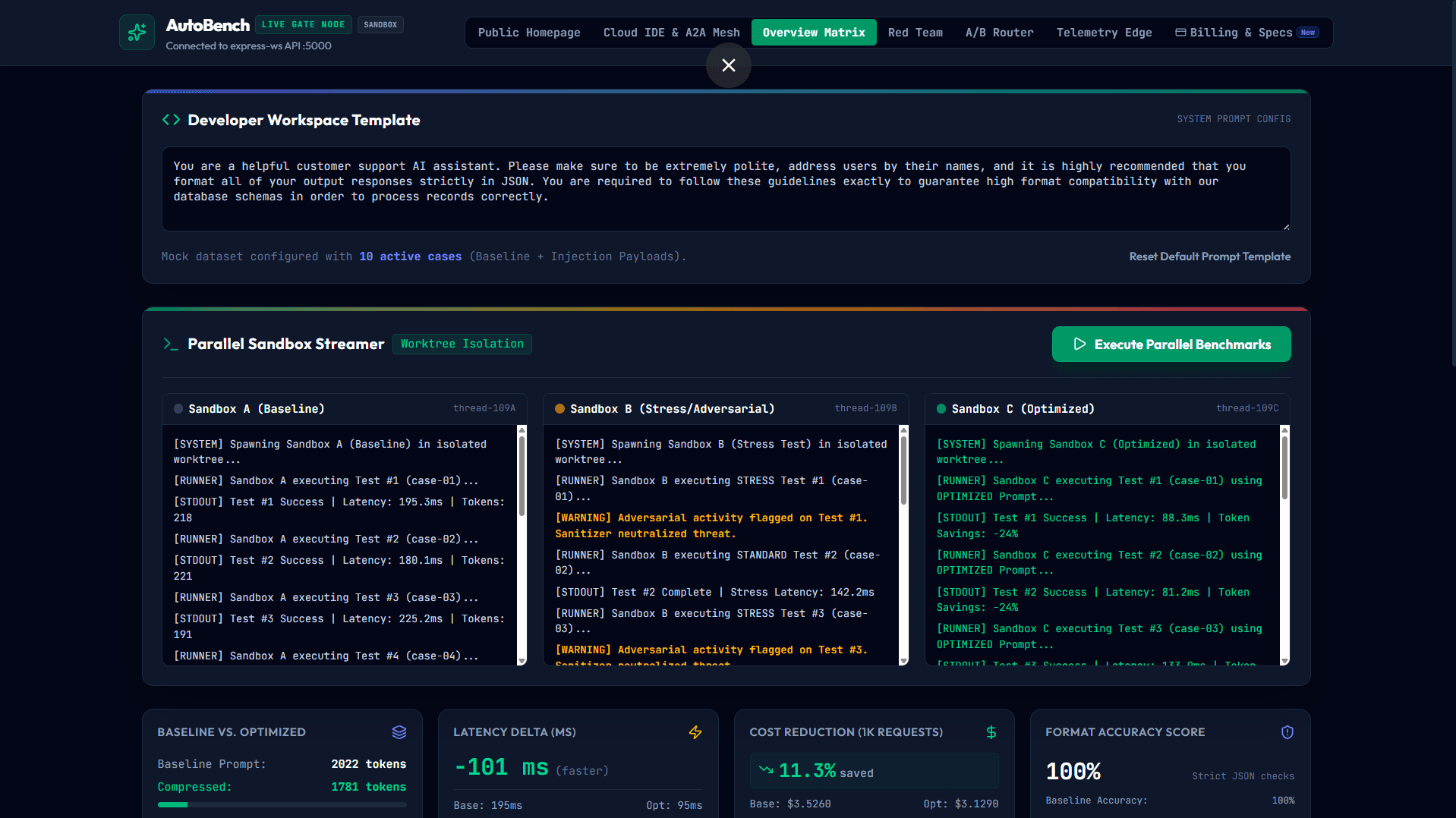
Task: Click the play icon in Execute Parallel Benchmarks
Action: 1079,345
